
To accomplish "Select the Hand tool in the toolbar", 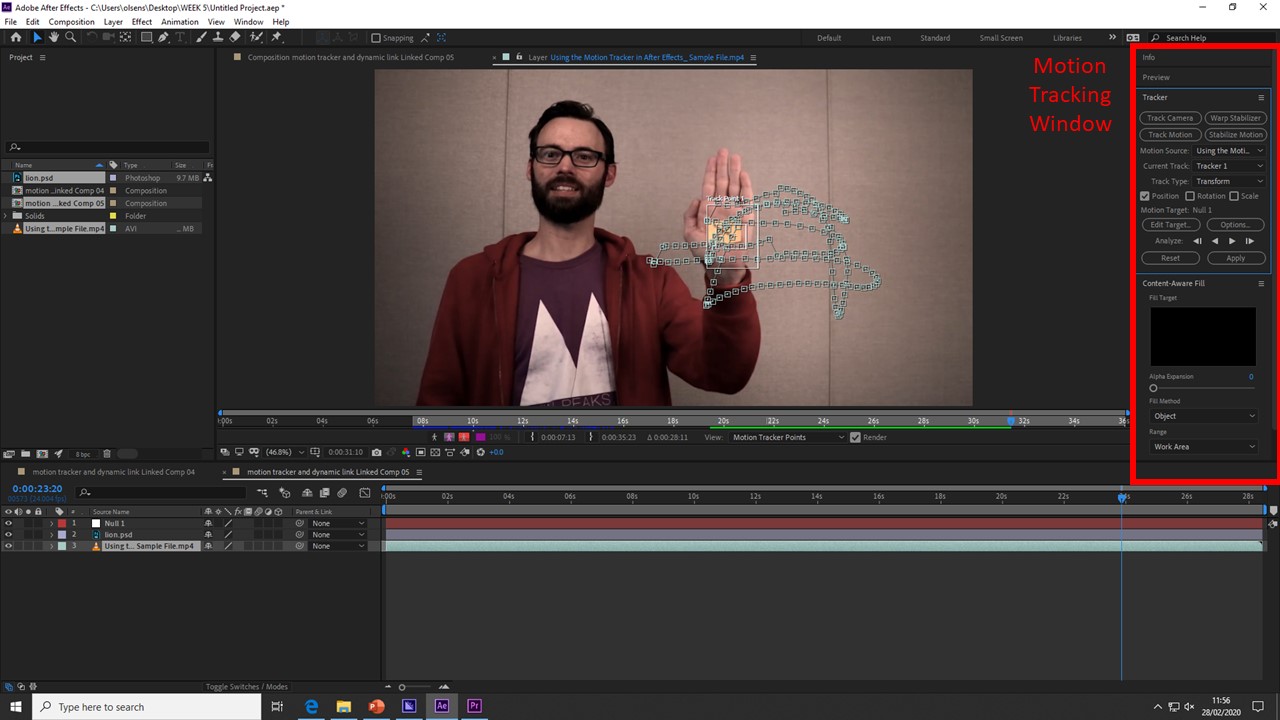I will 53,37.
